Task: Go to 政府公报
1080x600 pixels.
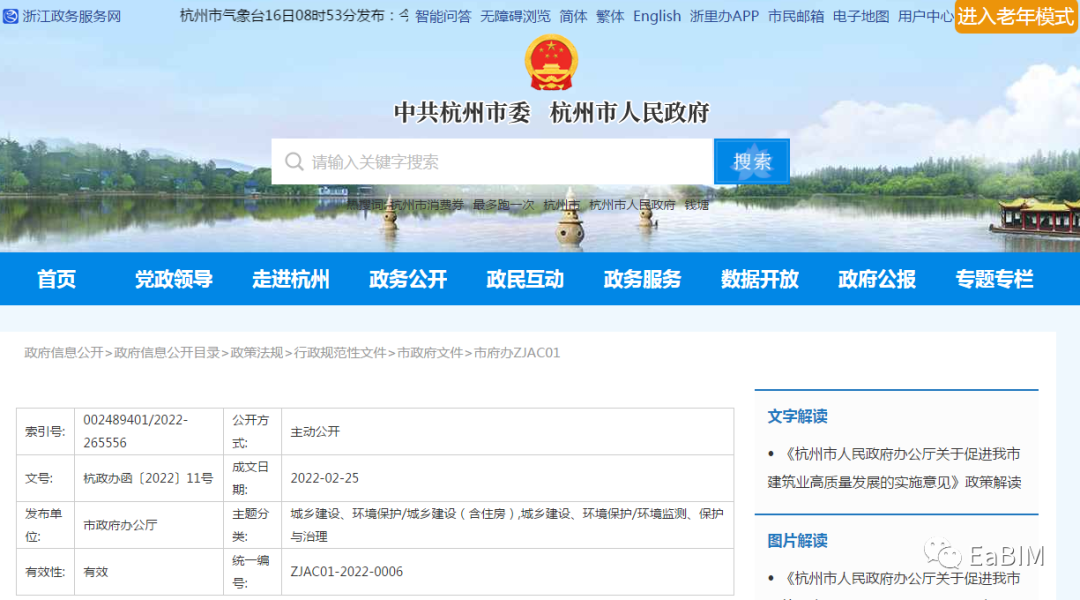Action: tap(875, 280)
